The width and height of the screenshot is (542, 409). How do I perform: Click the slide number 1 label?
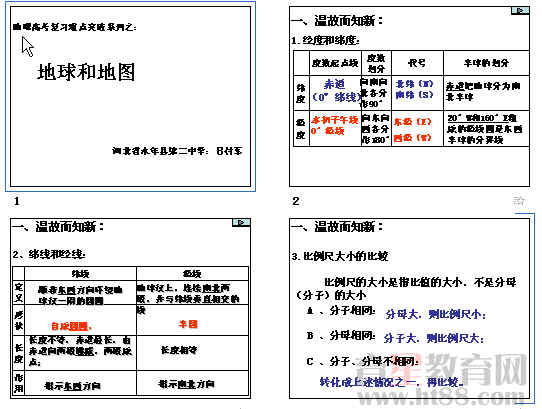[17, 201]
